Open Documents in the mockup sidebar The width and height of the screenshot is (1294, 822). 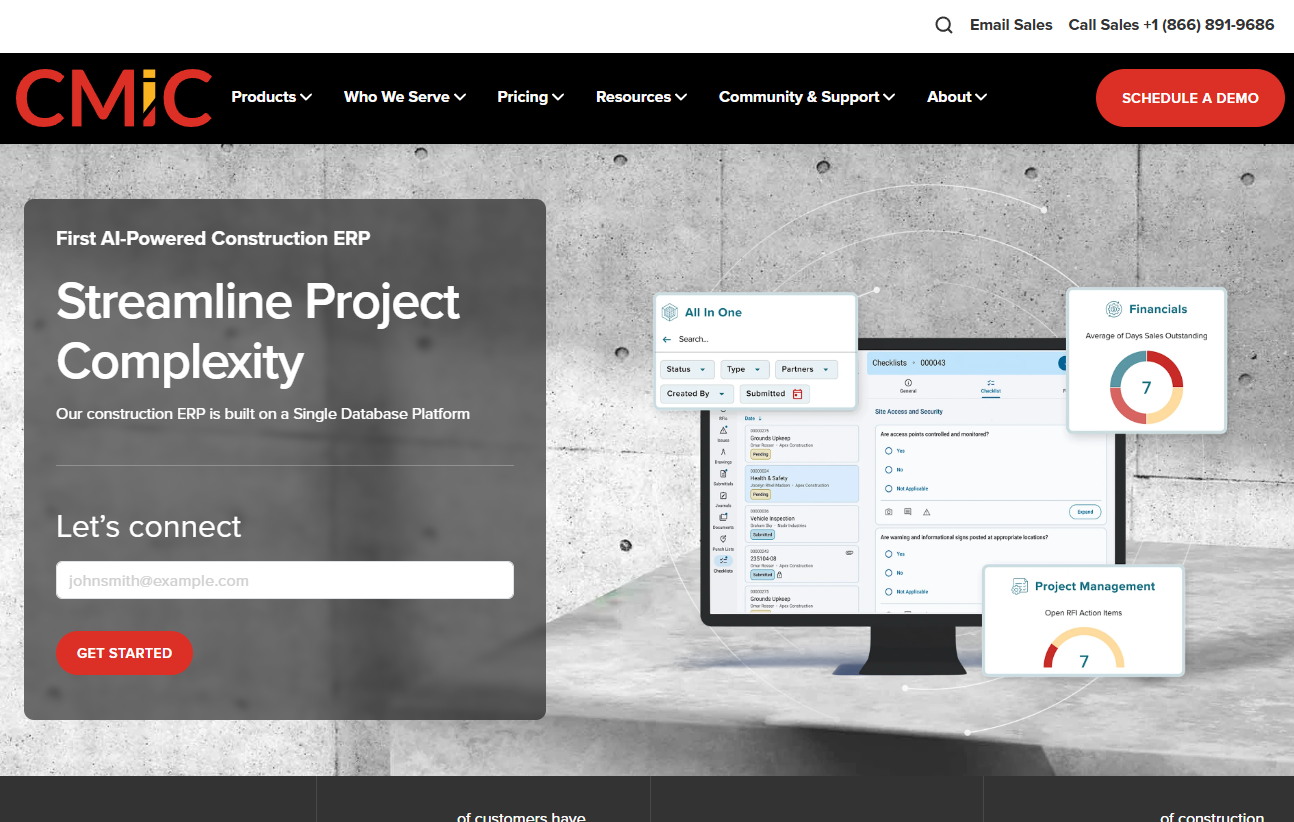point(723,521)
